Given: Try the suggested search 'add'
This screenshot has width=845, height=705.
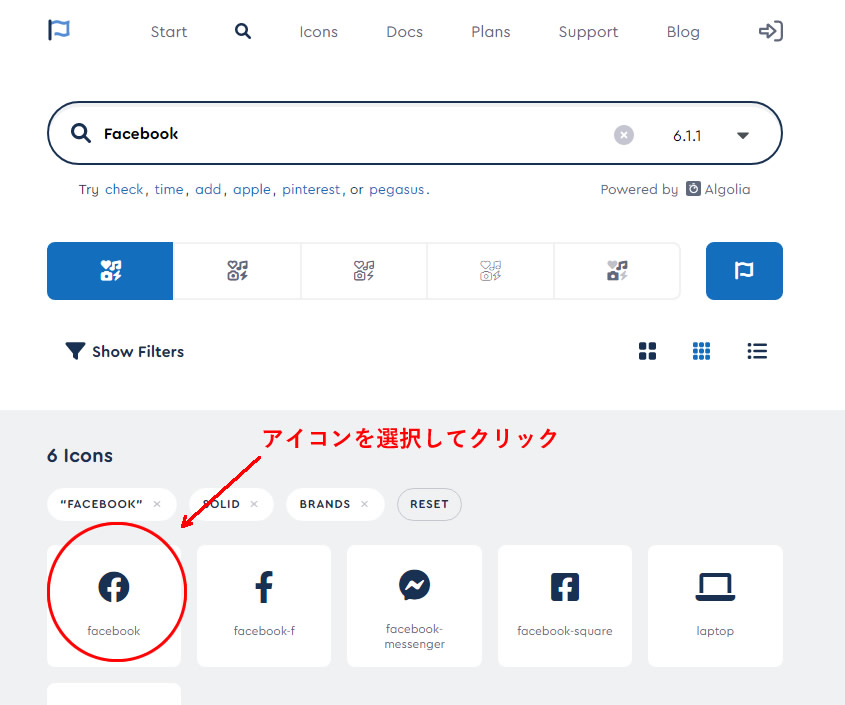Looking at the screenshot, I should click(208, 190).
